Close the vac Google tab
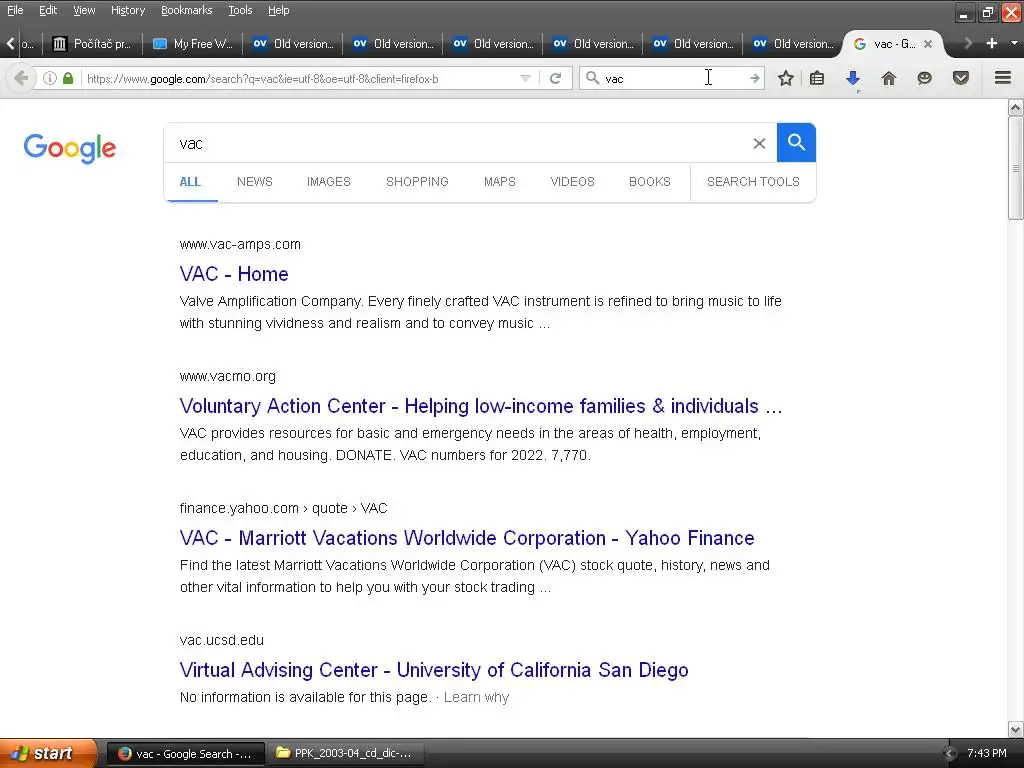 point(927,44)
